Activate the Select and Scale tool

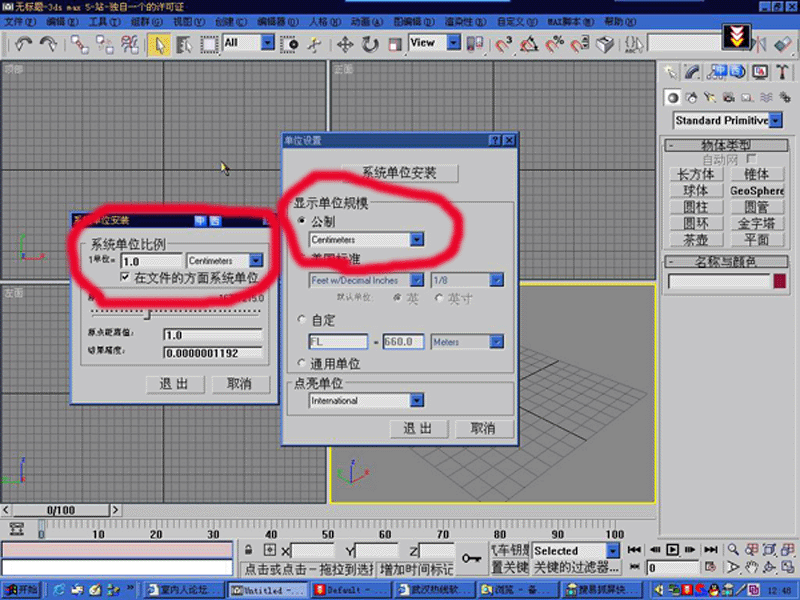pyautogui.click(x=395, y=44)
